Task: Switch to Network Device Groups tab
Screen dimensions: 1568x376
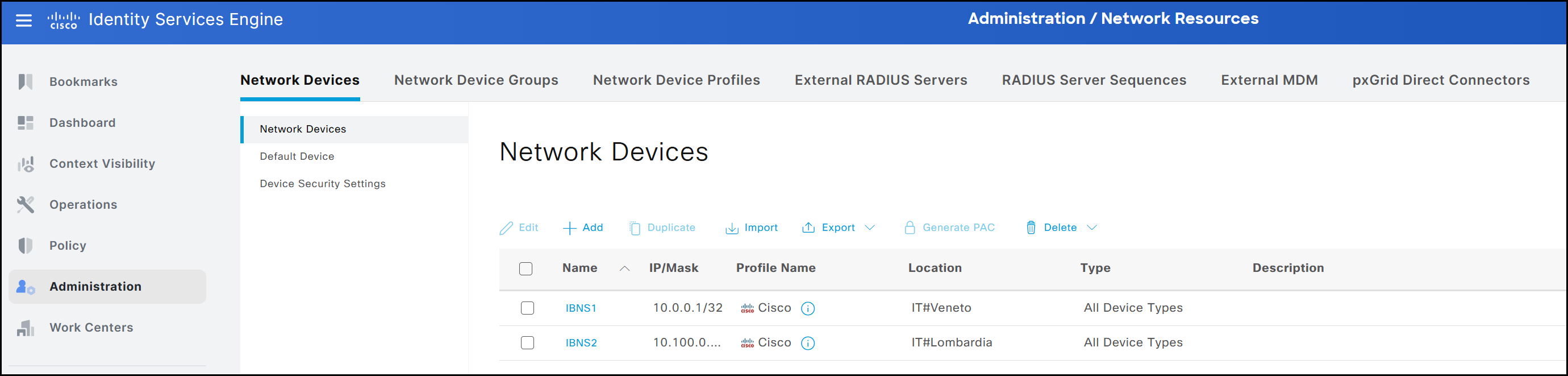Action: tap(476, 80)
